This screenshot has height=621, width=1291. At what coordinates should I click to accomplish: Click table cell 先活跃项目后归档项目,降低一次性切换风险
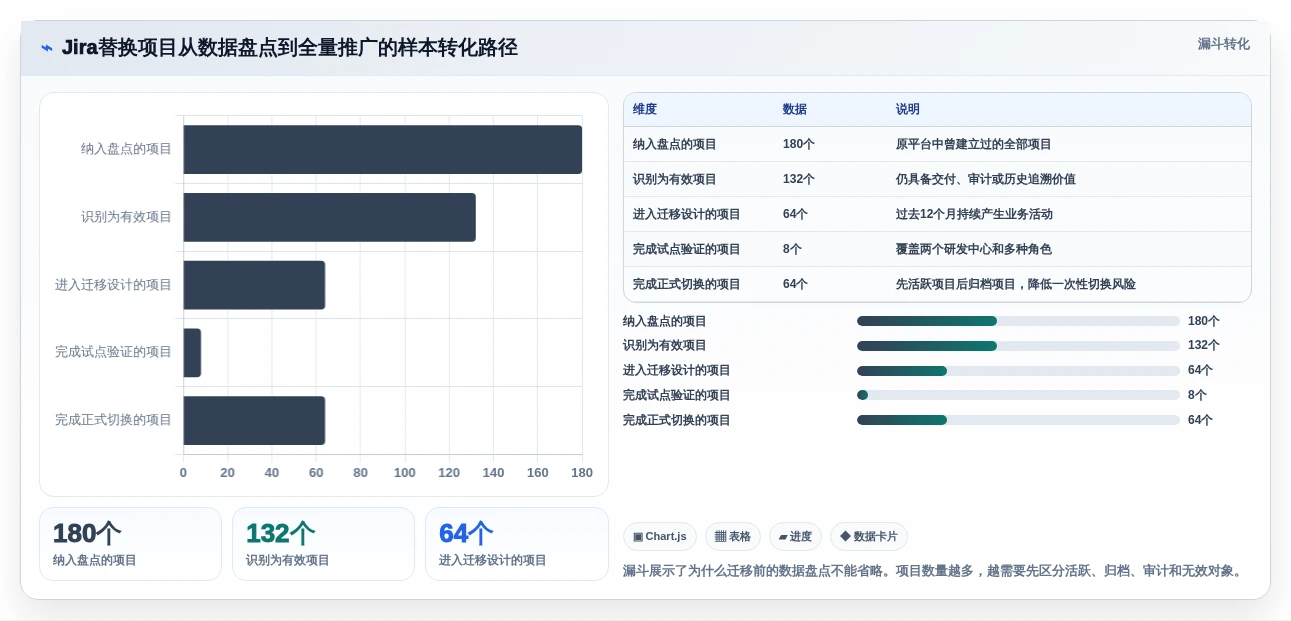1016,284
